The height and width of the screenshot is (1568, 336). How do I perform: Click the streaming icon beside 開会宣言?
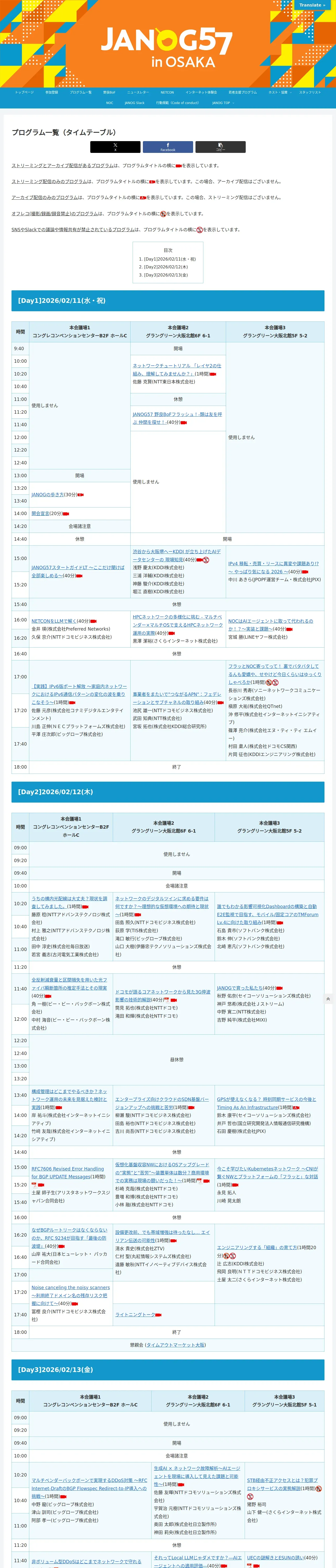point(66,514)
